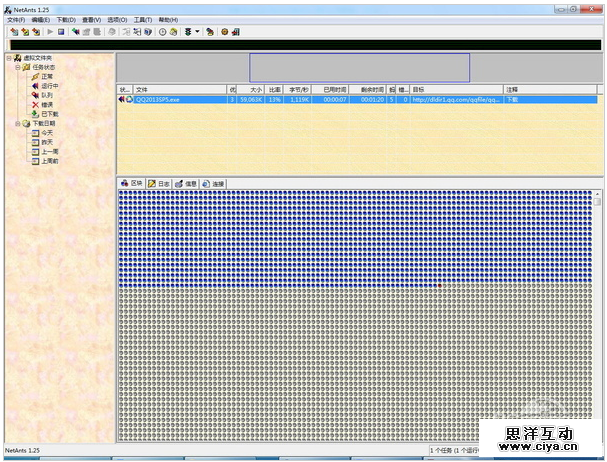Sort the list by 大小 column header
This screenshot has height=462, width=607.
coord(256,89)
